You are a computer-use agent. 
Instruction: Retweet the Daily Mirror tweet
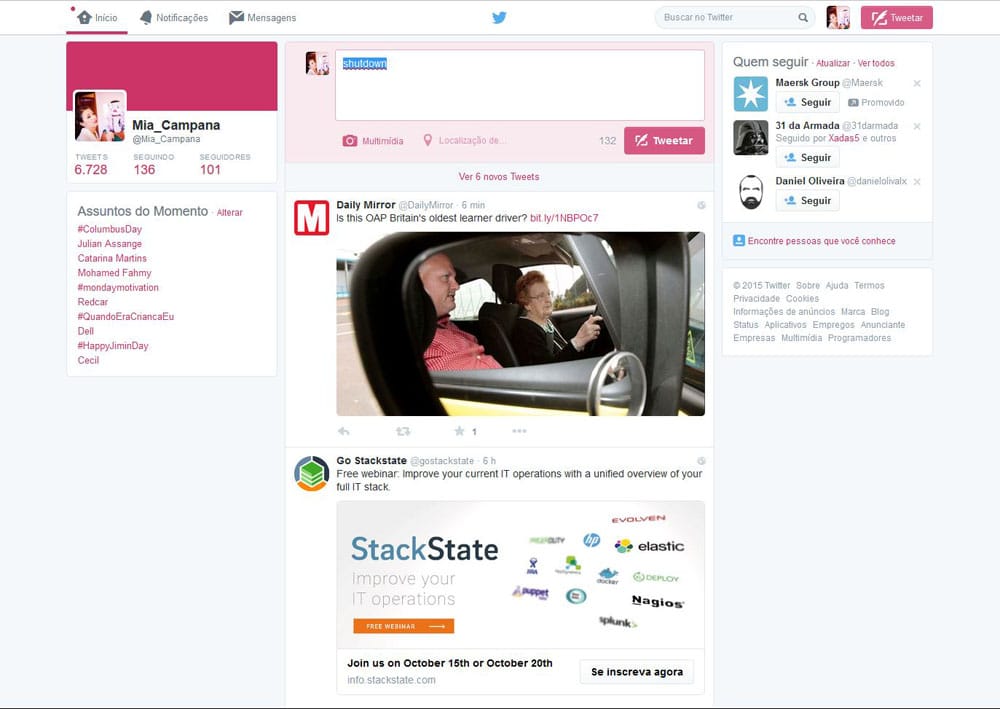point(403,431)
